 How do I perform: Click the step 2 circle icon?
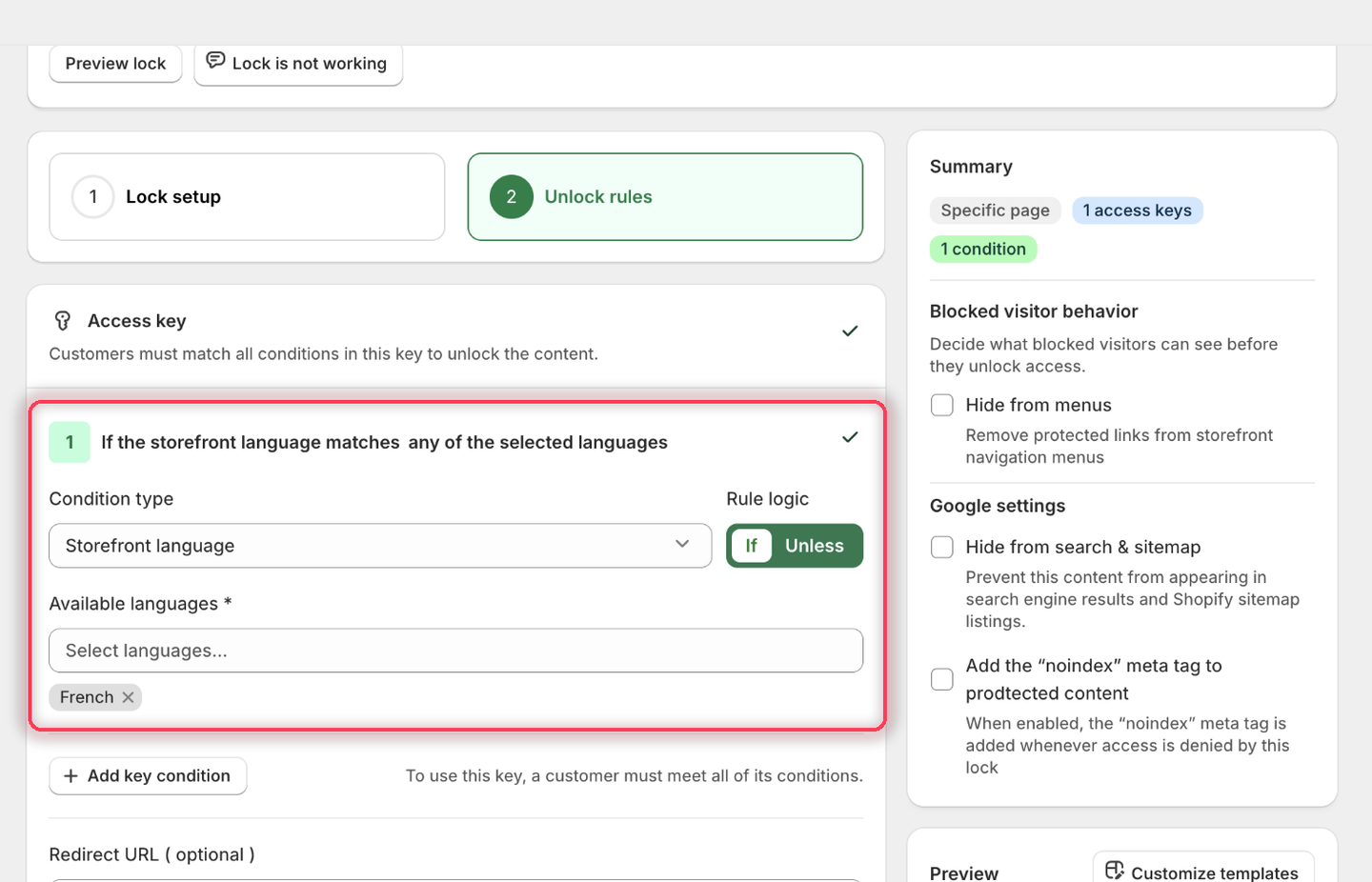(512, 197)
